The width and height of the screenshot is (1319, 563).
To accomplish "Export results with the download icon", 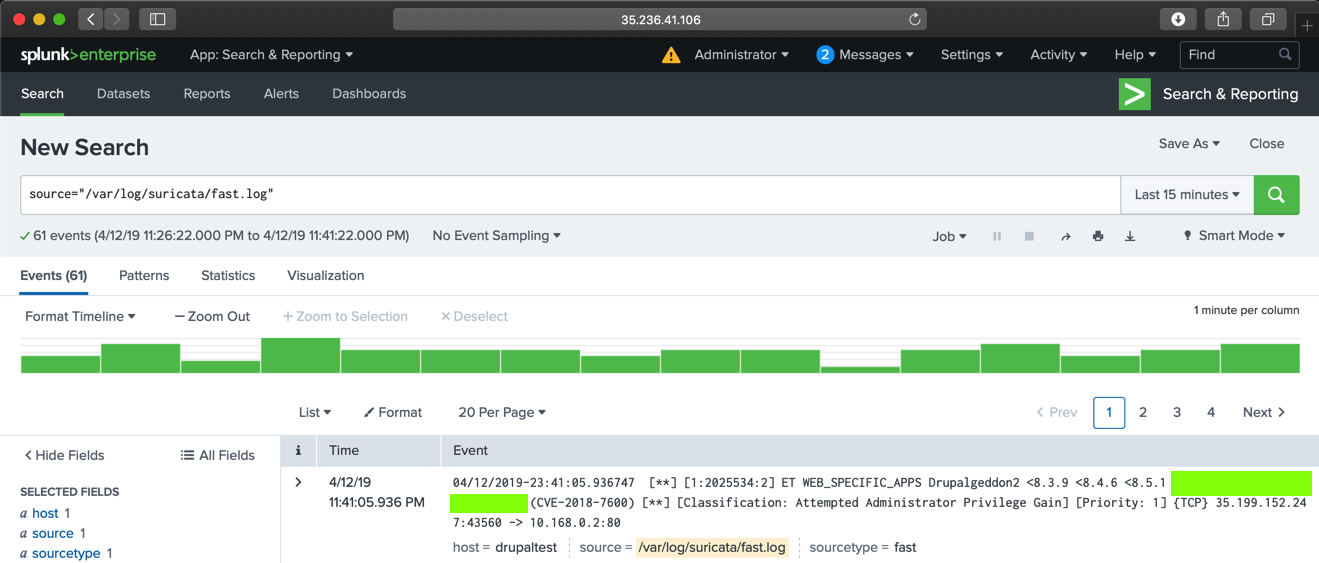I will (1130, 236).
